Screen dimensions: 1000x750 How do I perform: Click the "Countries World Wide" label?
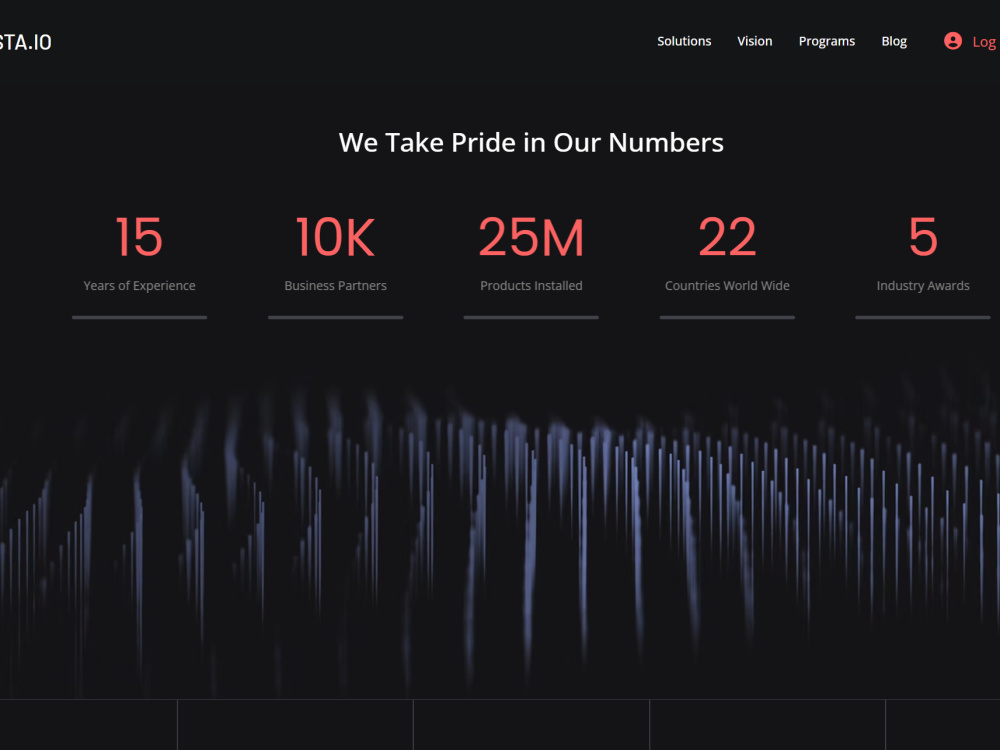tap(727, 286)
